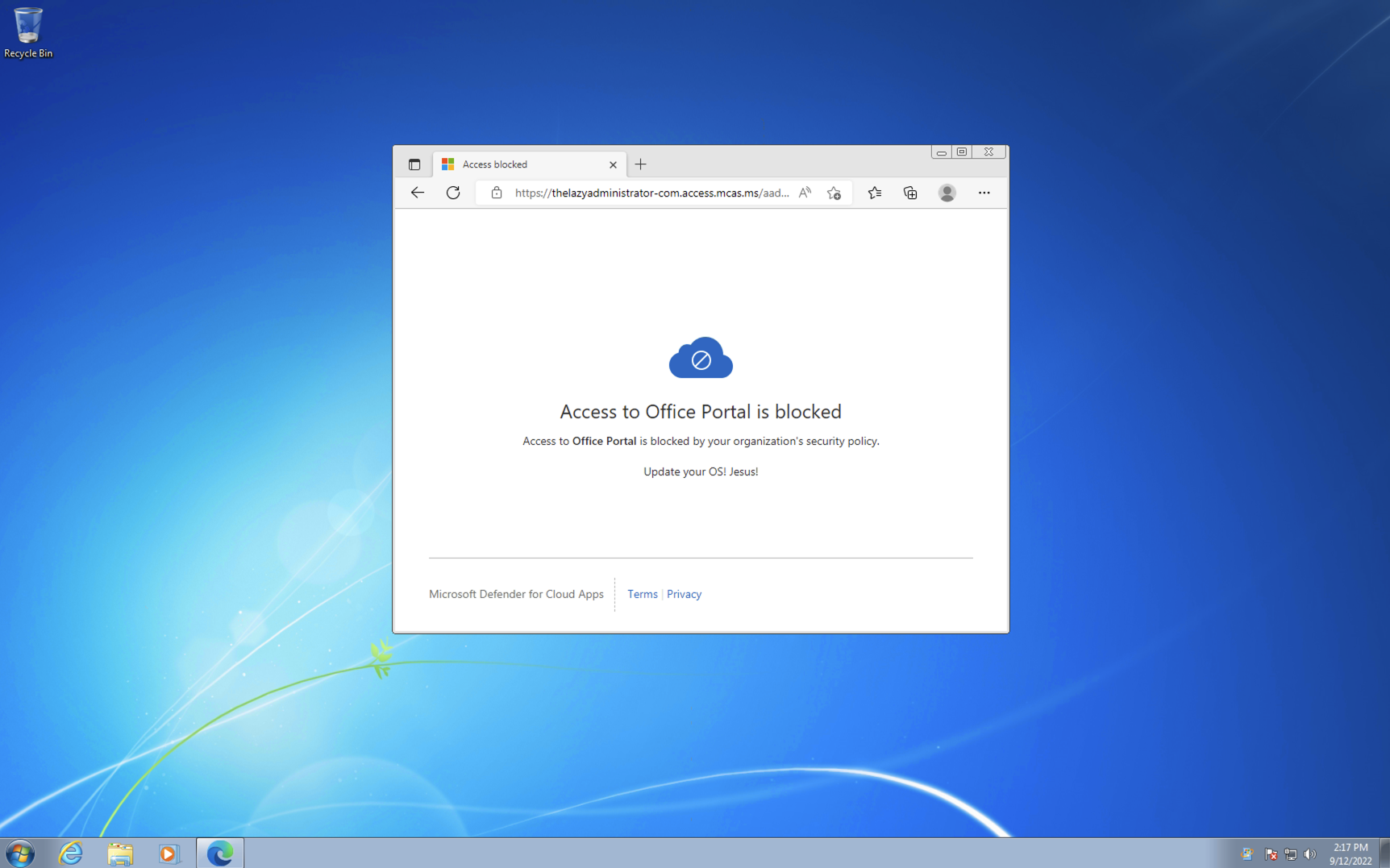1390x868 pixels.
Task: Open the leftmost notification area icon
Action: point(1246,854)
